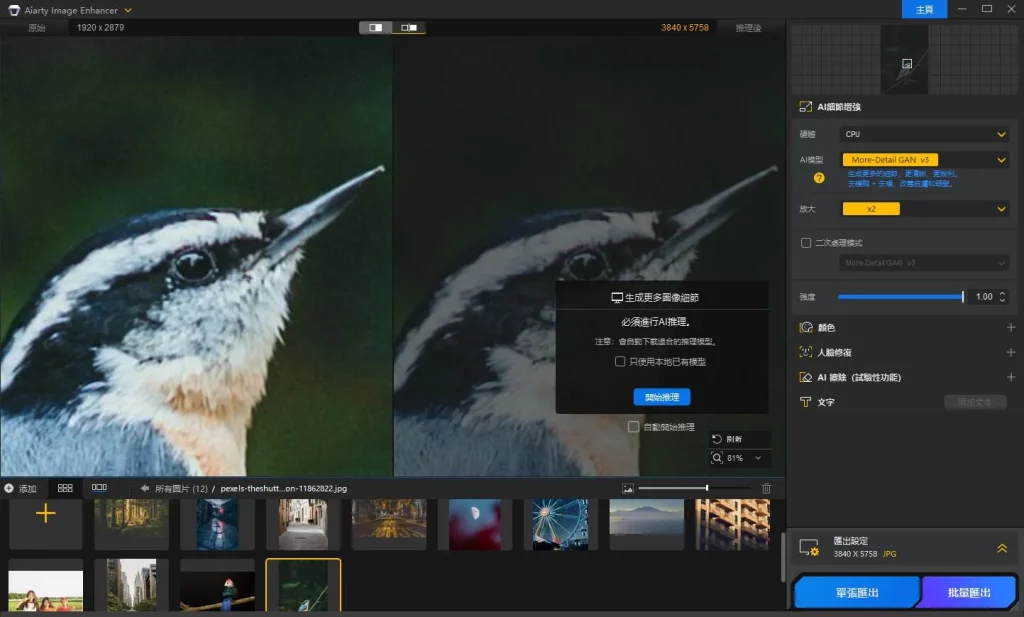This screenshot has width=1024, height=617.
Task: Select the ferris wheel thumbnail
Action: click(560, 523)
